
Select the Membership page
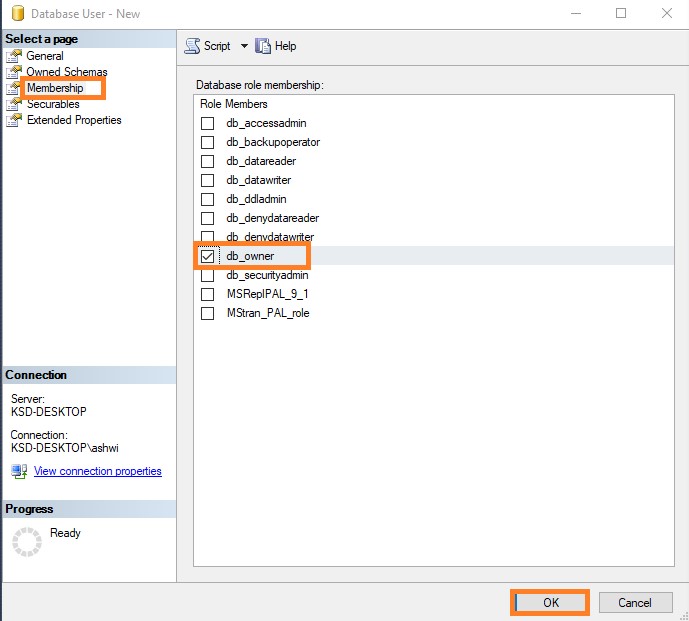(x=55, y=88)
